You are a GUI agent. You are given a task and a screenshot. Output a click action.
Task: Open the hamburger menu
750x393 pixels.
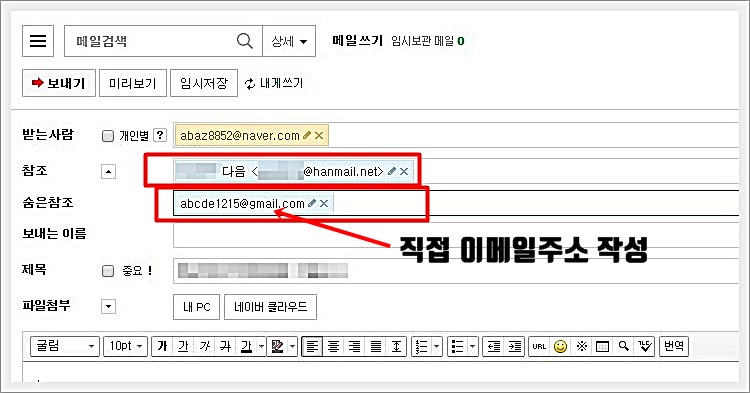coord(38,41)
